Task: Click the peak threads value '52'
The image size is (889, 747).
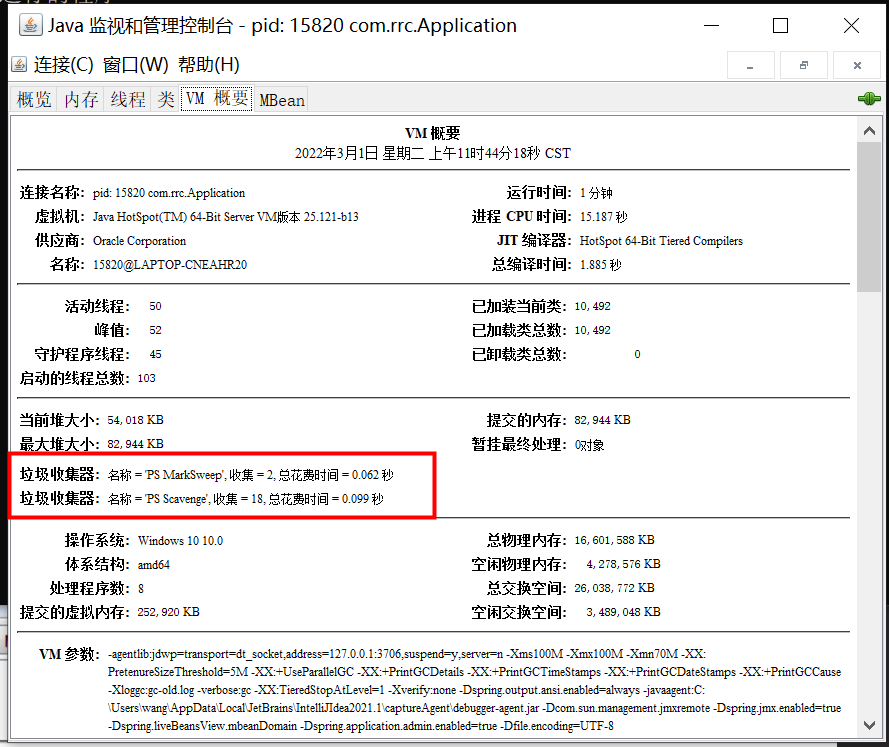Action: point(155,330)
